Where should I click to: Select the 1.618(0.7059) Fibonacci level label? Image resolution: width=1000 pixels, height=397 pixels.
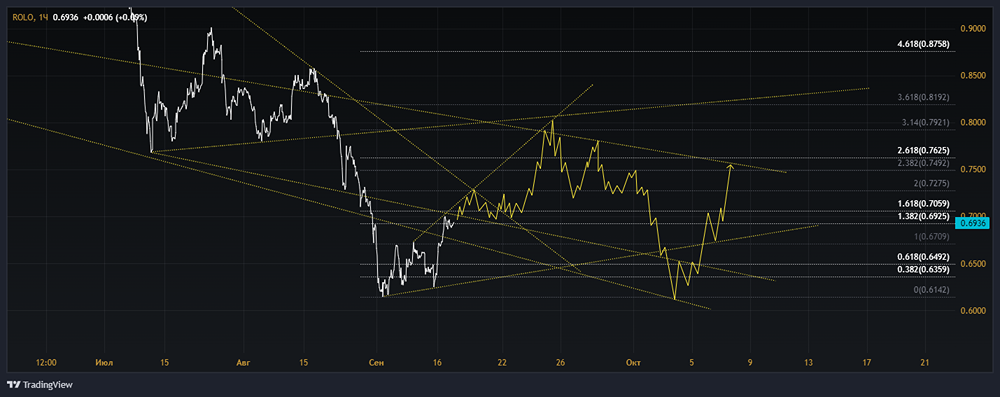click(923, 204)
